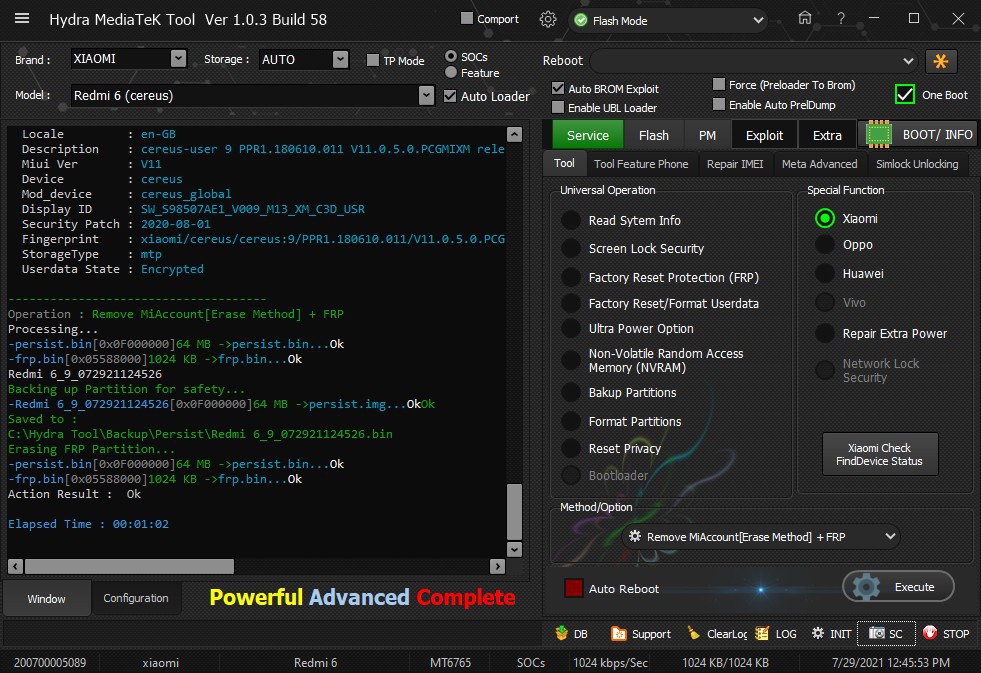Select the SOCs radio button

click(450, 56)
